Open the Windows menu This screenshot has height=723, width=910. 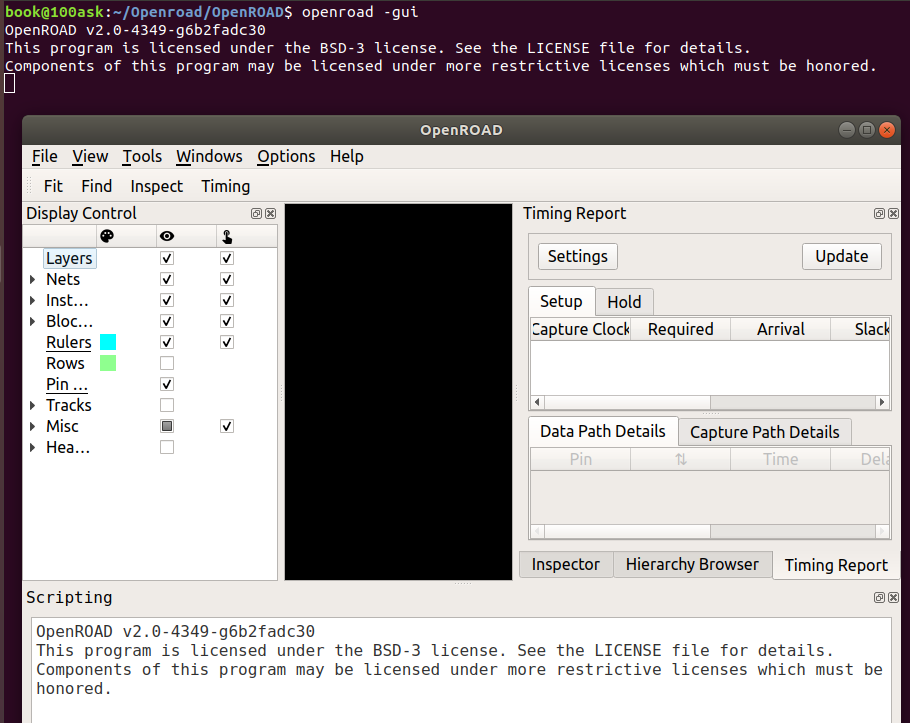pyautogui.click(x=210, y=156)
